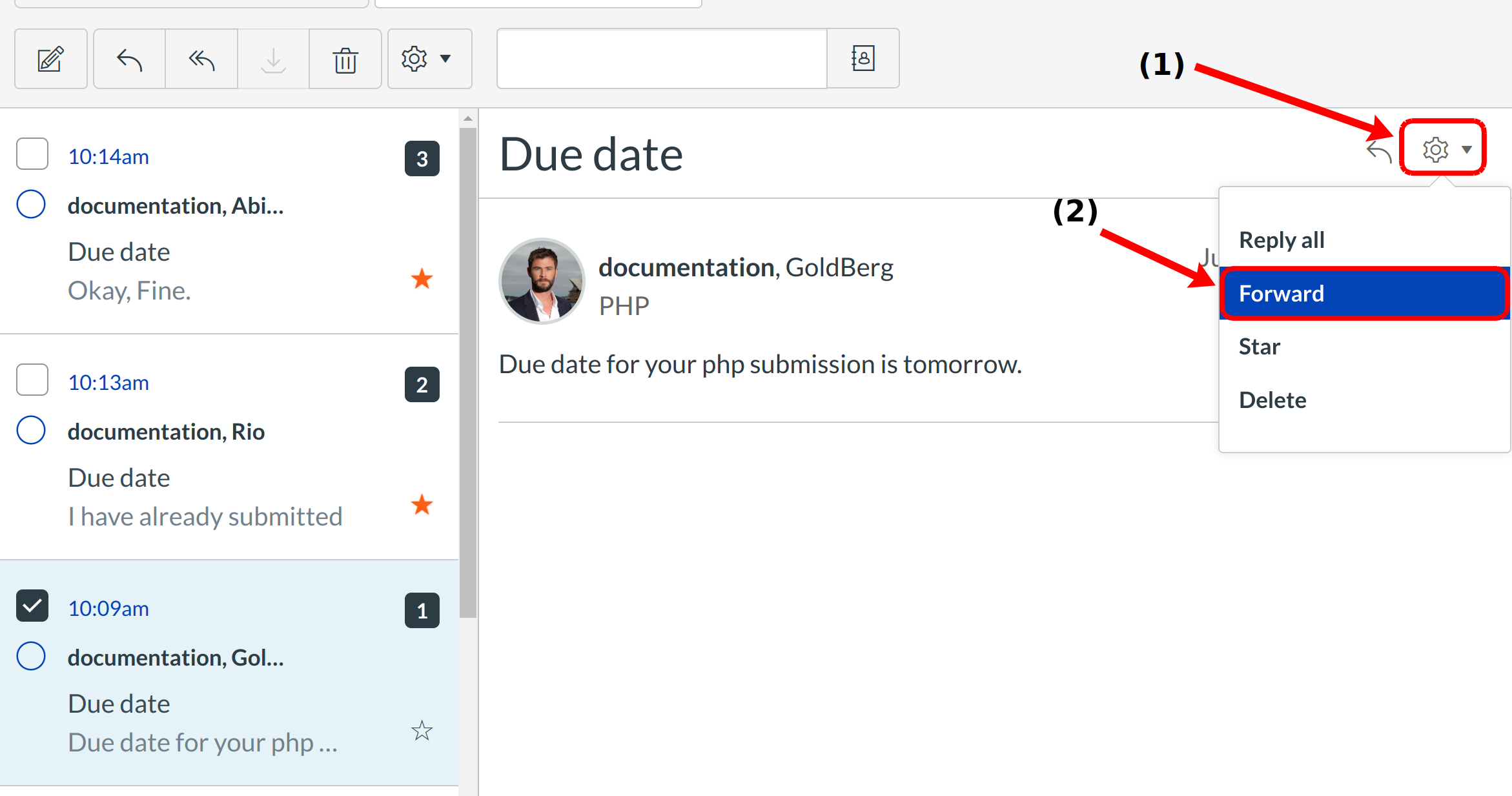Screen dimensions: 1512x796
Task: Click the recipient search input field
Action: (x=662, y=59)
